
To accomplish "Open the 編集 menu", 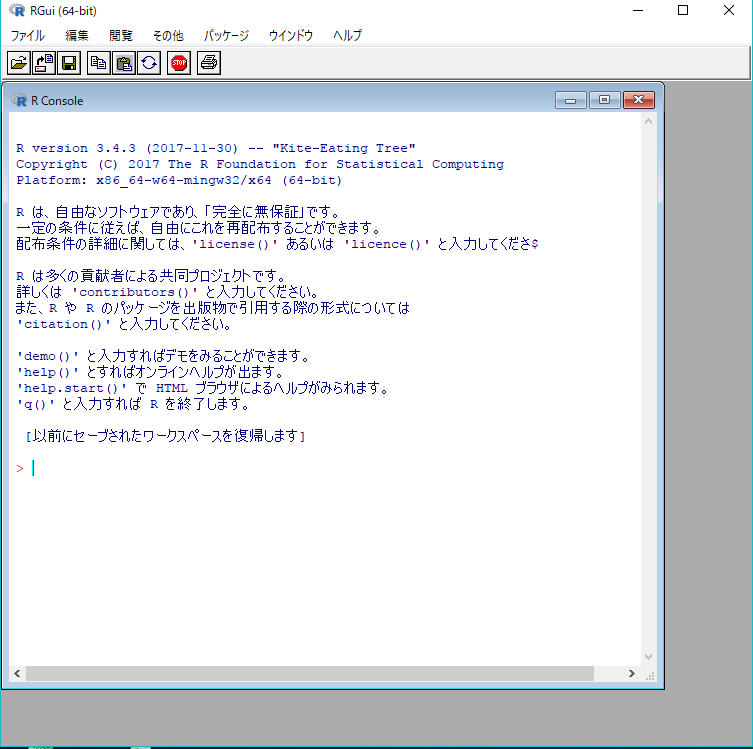I will 77,36.
